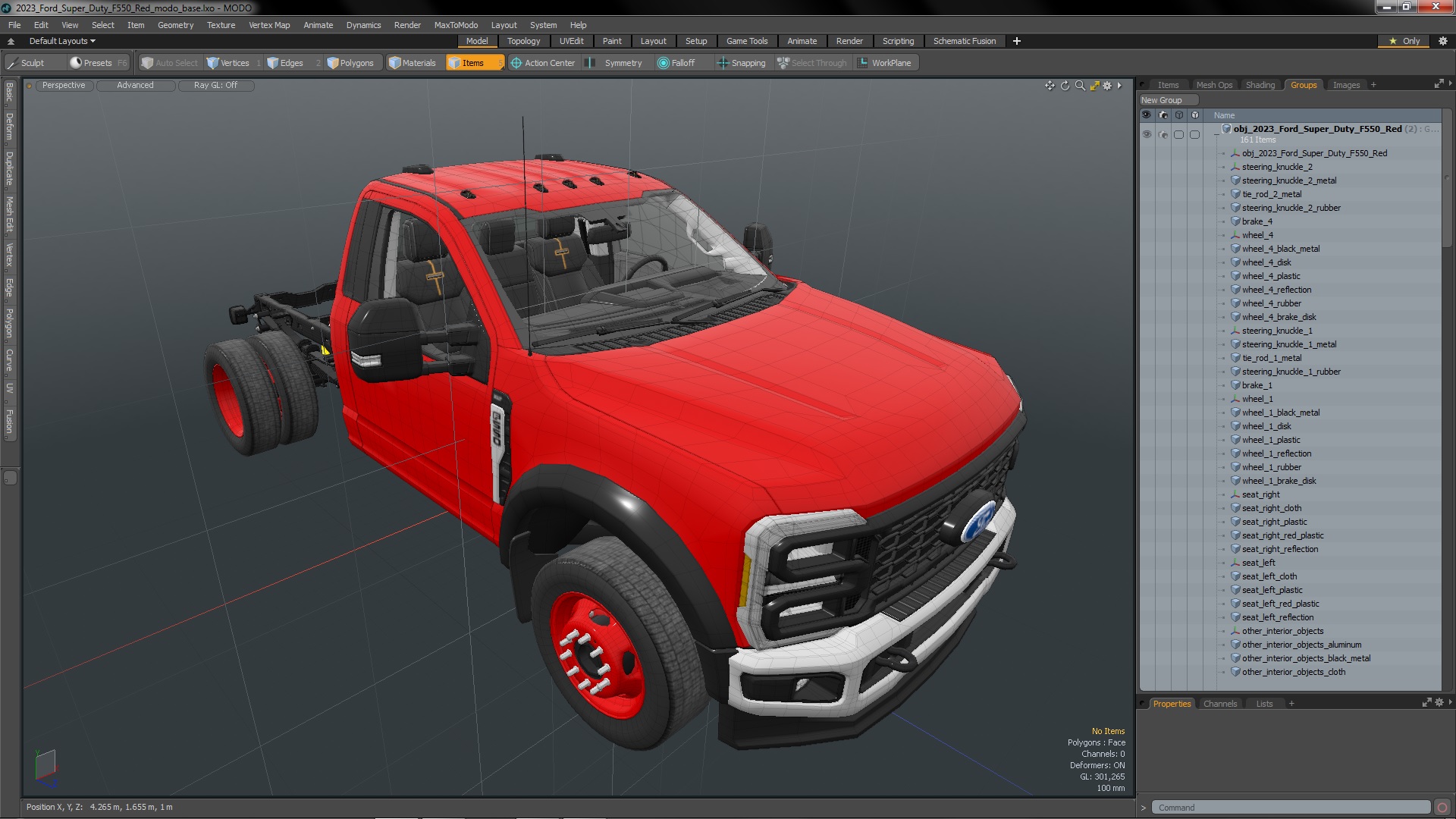1456x819 pixels.
Task: Click the red record button beside Command
Action: (1442, 808)
